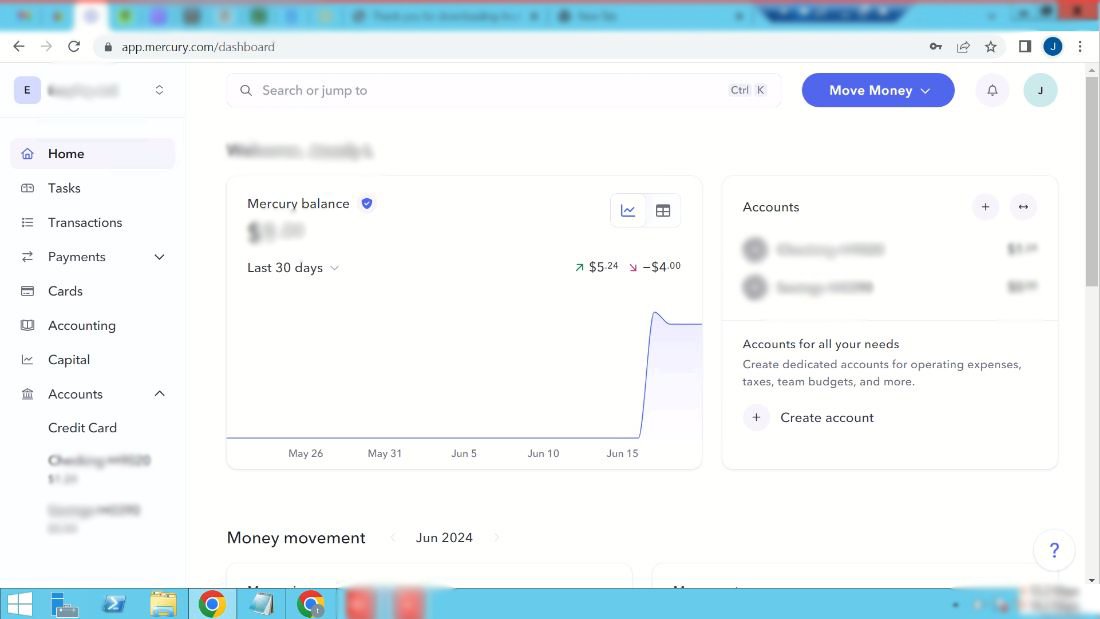Click the share page icon in address bar
This screenshot has width=1100, height=619.
click(963, 46)
